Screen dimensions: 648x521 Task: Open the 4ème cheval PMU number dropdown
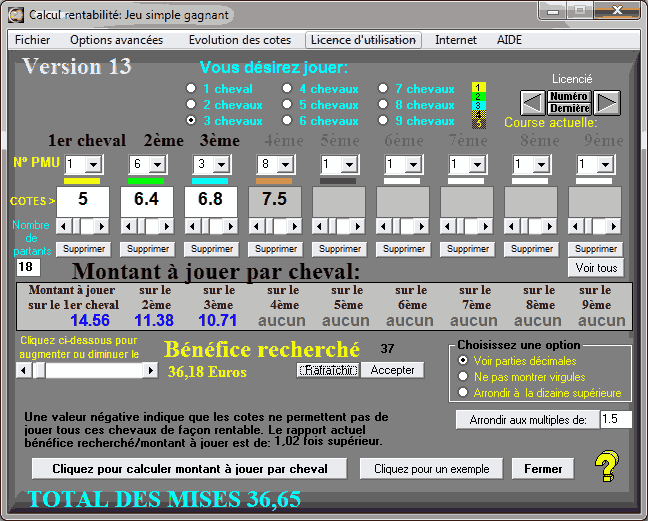[283, 163]
